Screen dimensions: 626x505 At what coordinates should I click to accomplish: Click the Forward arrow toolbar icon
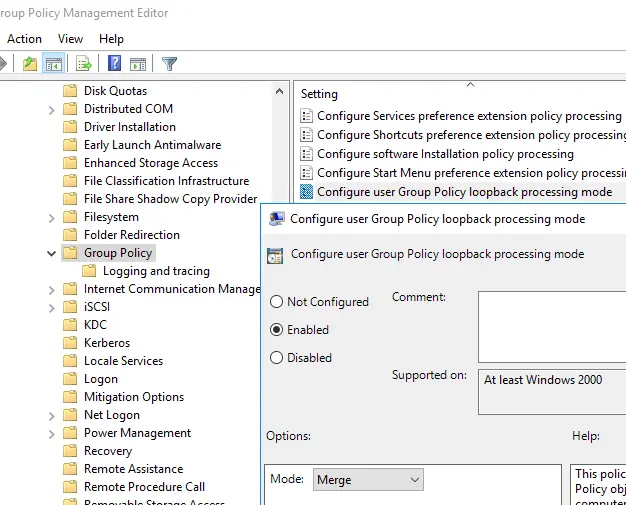[3, 63]
